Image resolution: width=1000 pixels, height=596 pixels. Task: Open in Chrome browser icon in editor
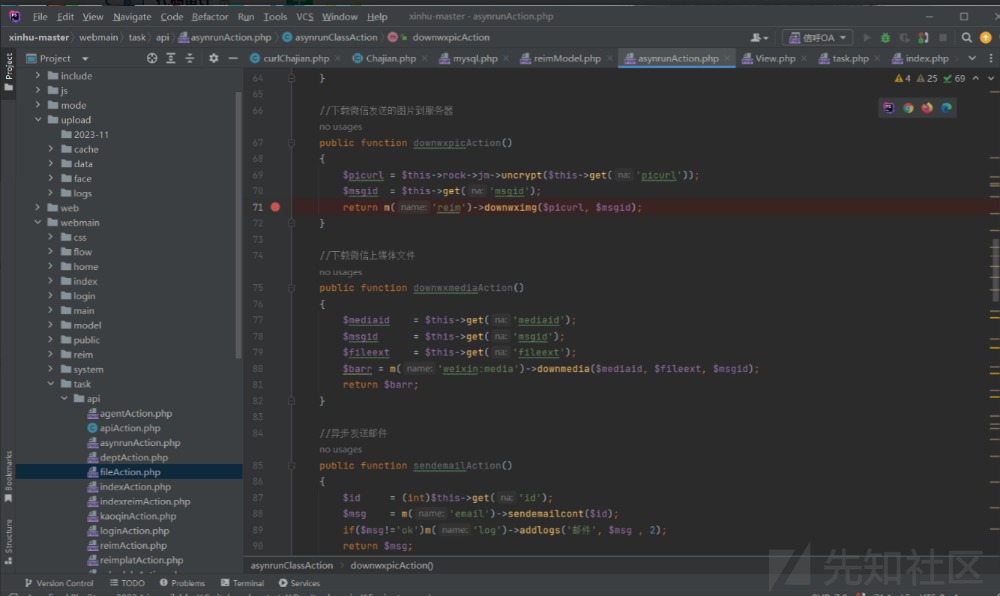pyautogui.click(x=908, y=107)
